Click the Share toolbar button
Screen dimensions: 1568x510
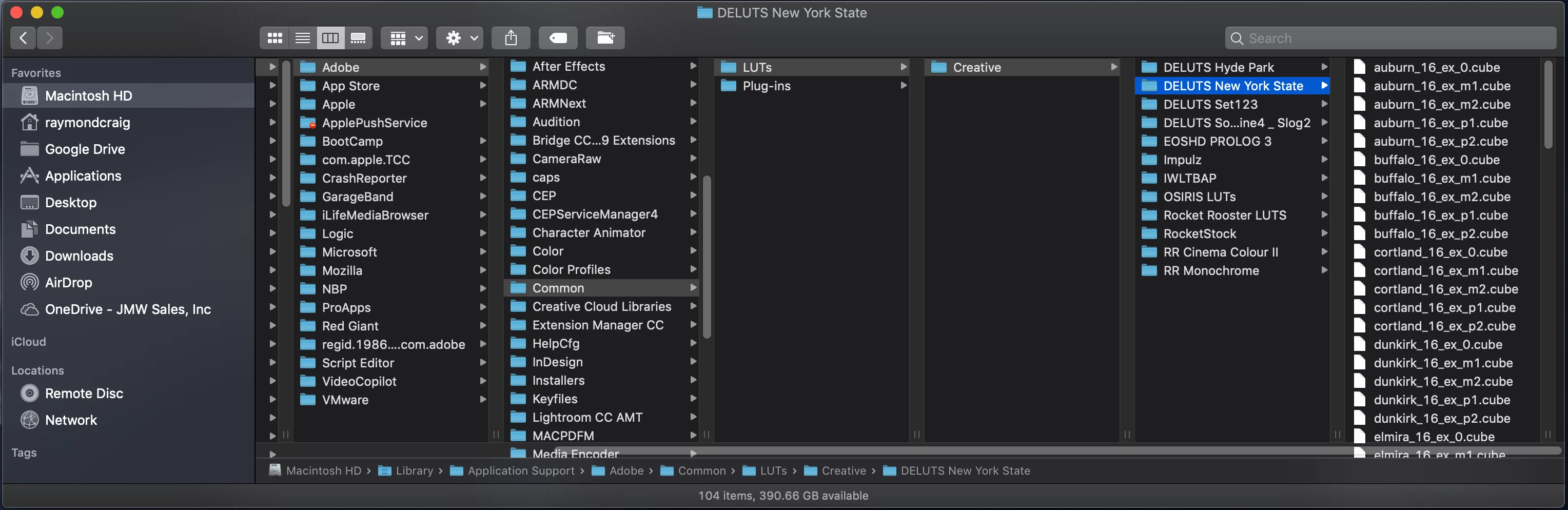coord(512,38)
